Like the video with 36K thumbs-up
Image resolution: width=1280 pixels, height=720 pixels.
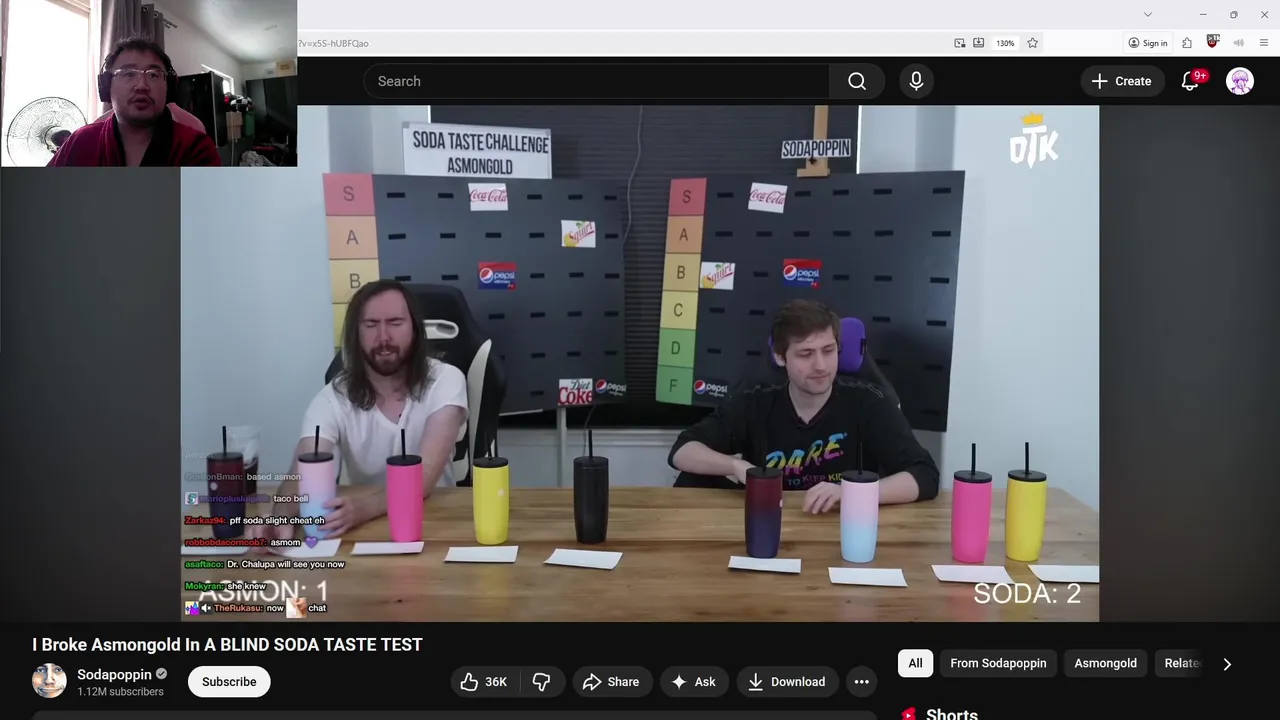(484, 682)
